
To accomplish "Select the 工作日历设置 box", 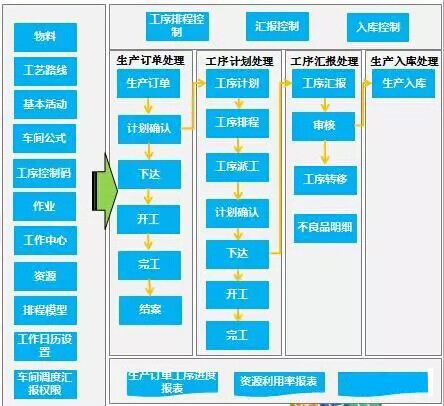I will 45,346.
